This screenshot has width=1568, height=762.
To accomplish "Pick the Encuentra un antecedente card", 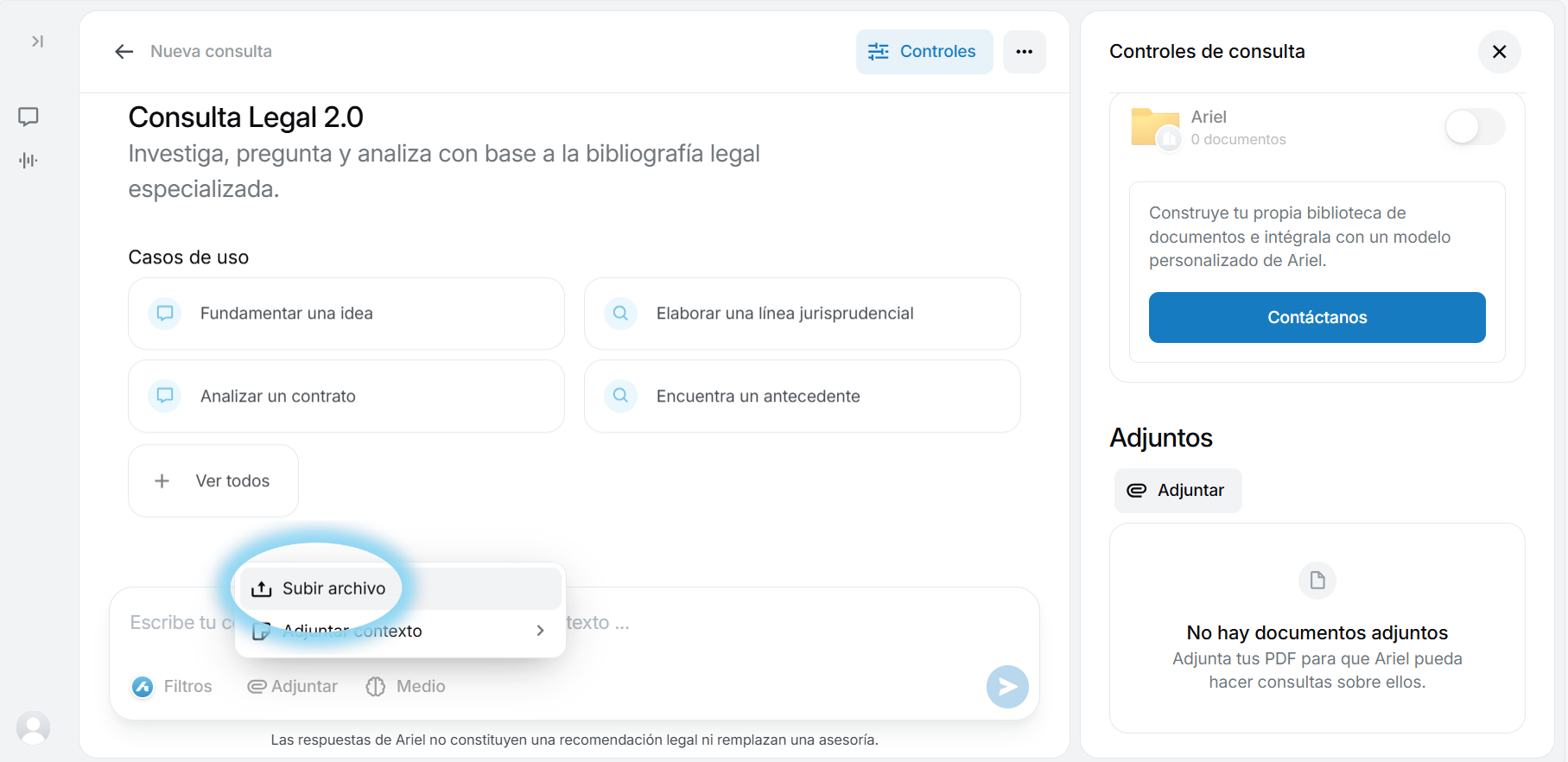I will click(801, 397).
